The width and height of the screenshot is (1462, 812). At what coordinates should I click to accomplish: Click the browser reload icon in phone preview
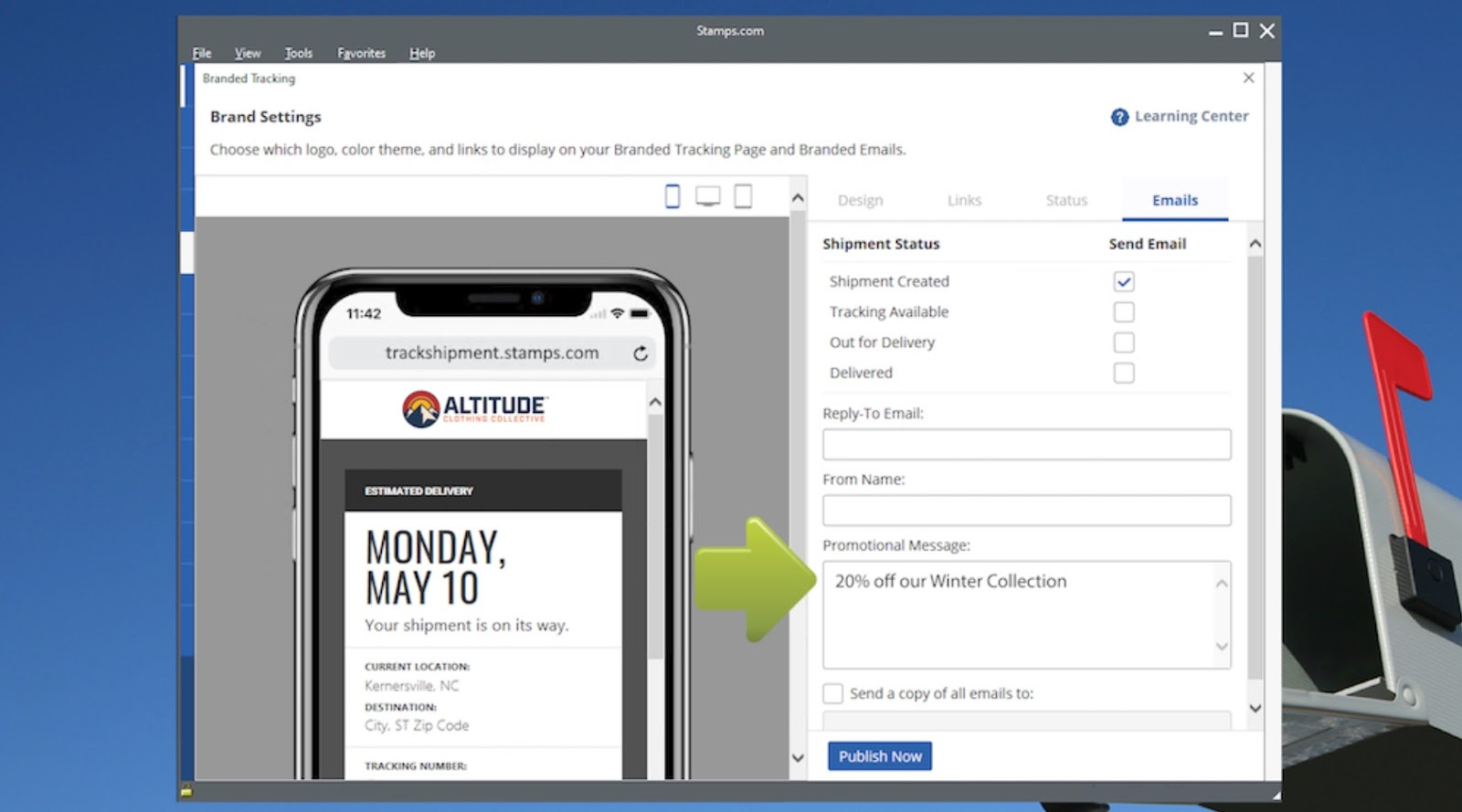coord(641,353)
